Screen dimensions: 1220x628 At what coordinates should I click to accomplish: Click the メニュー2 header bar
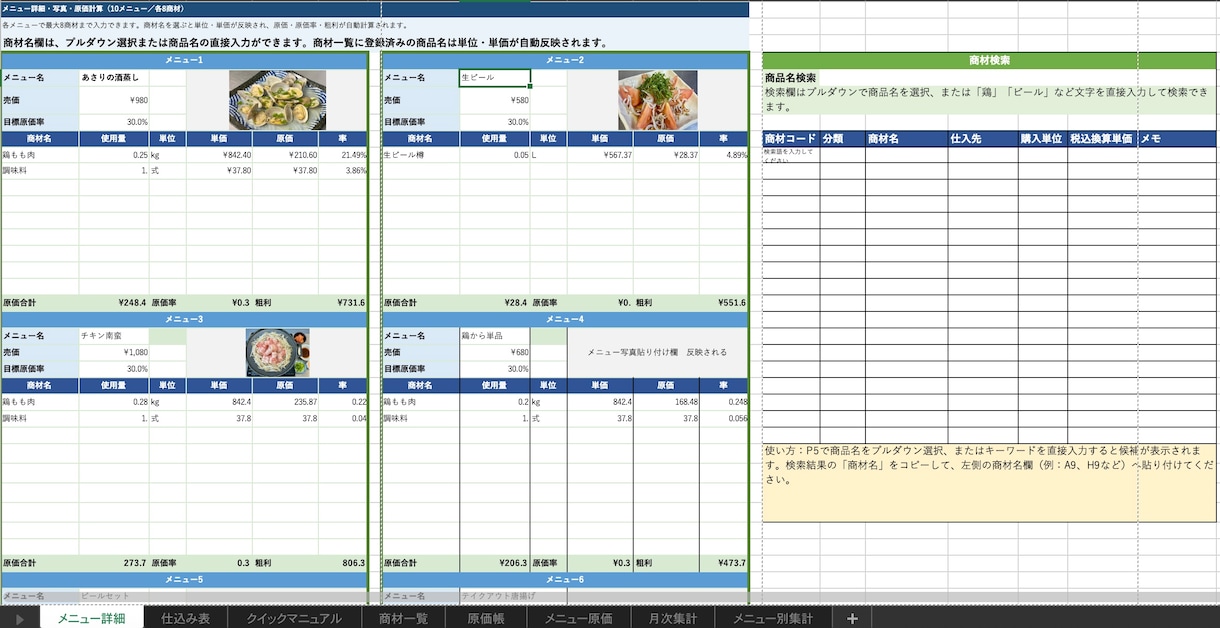tap(565, 60)
